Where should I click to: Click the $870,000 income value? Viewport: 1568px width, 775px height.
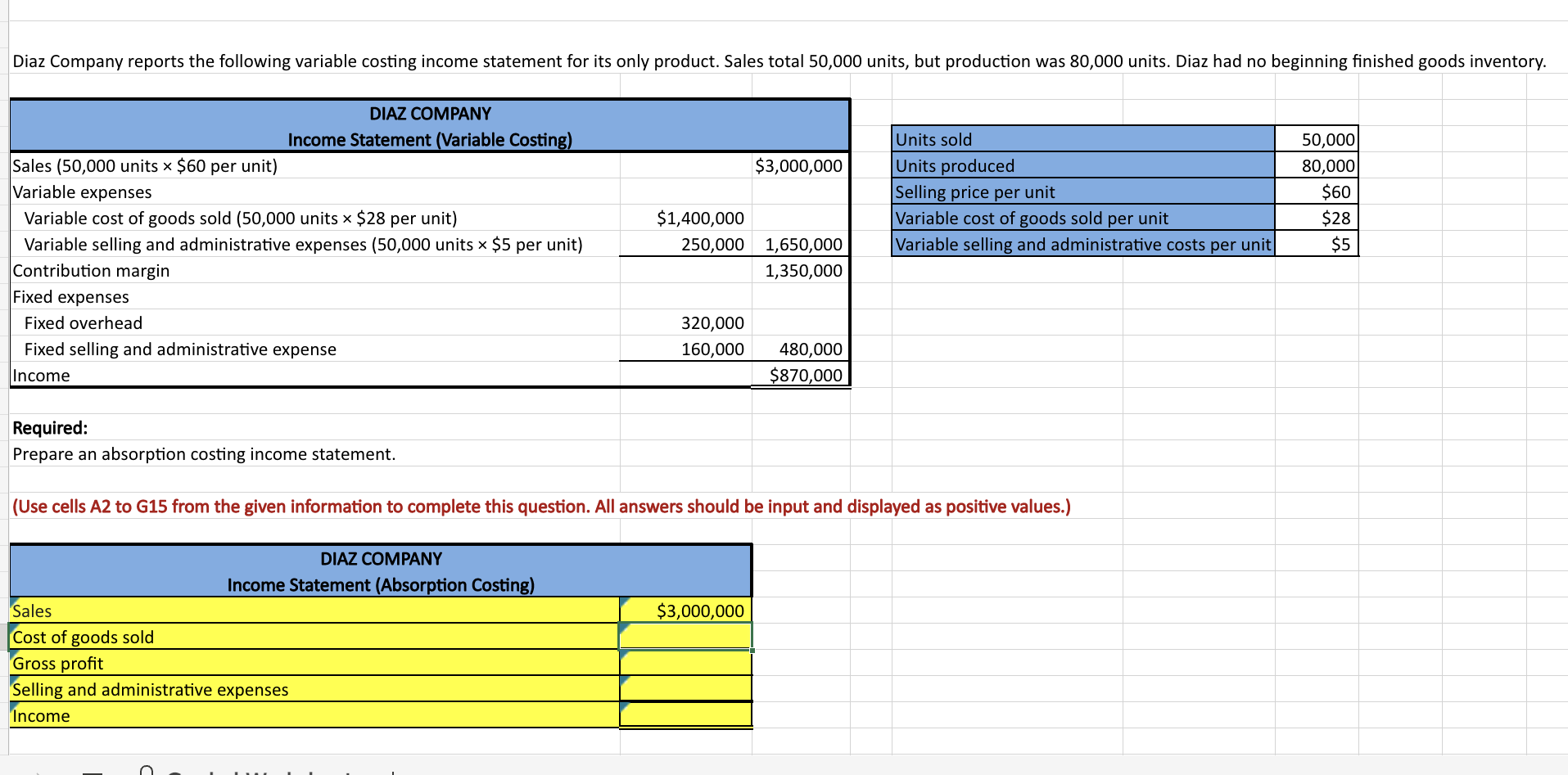coord(806,376)
